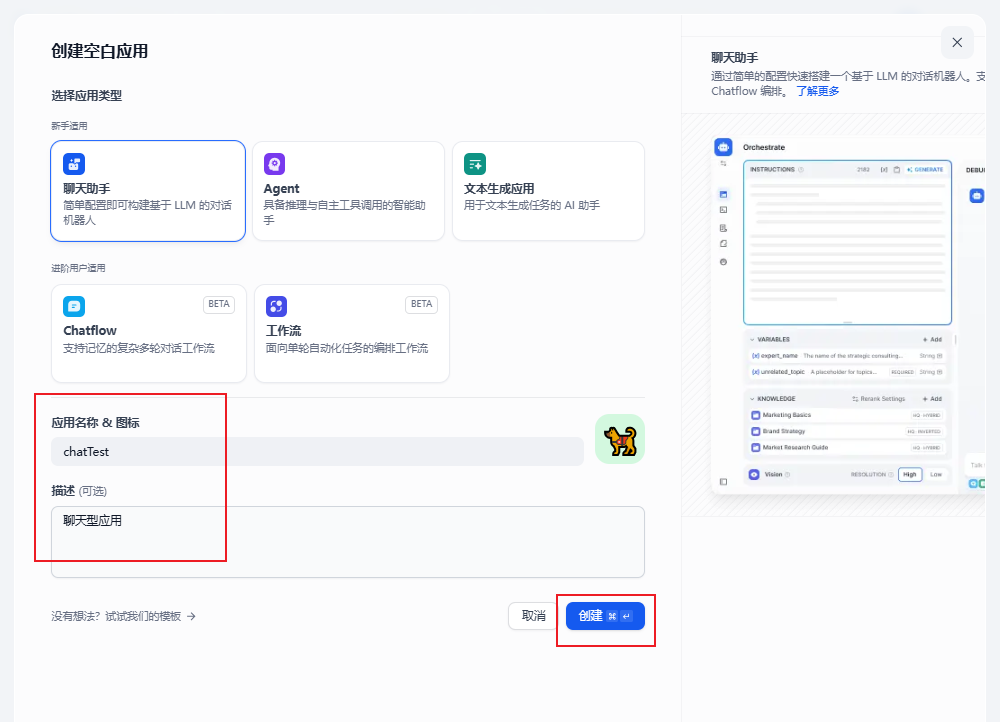Click the Orchestrate robot icon in preview
The width and height of the screenshot is (1000, 722).
(x=723, y=147)
